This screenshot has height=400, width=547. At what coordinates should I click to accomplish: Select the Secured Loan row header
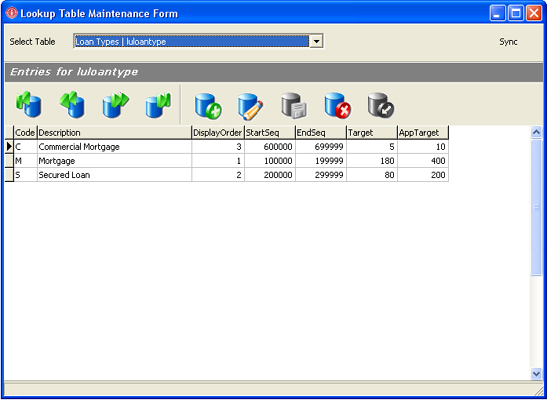9,175
